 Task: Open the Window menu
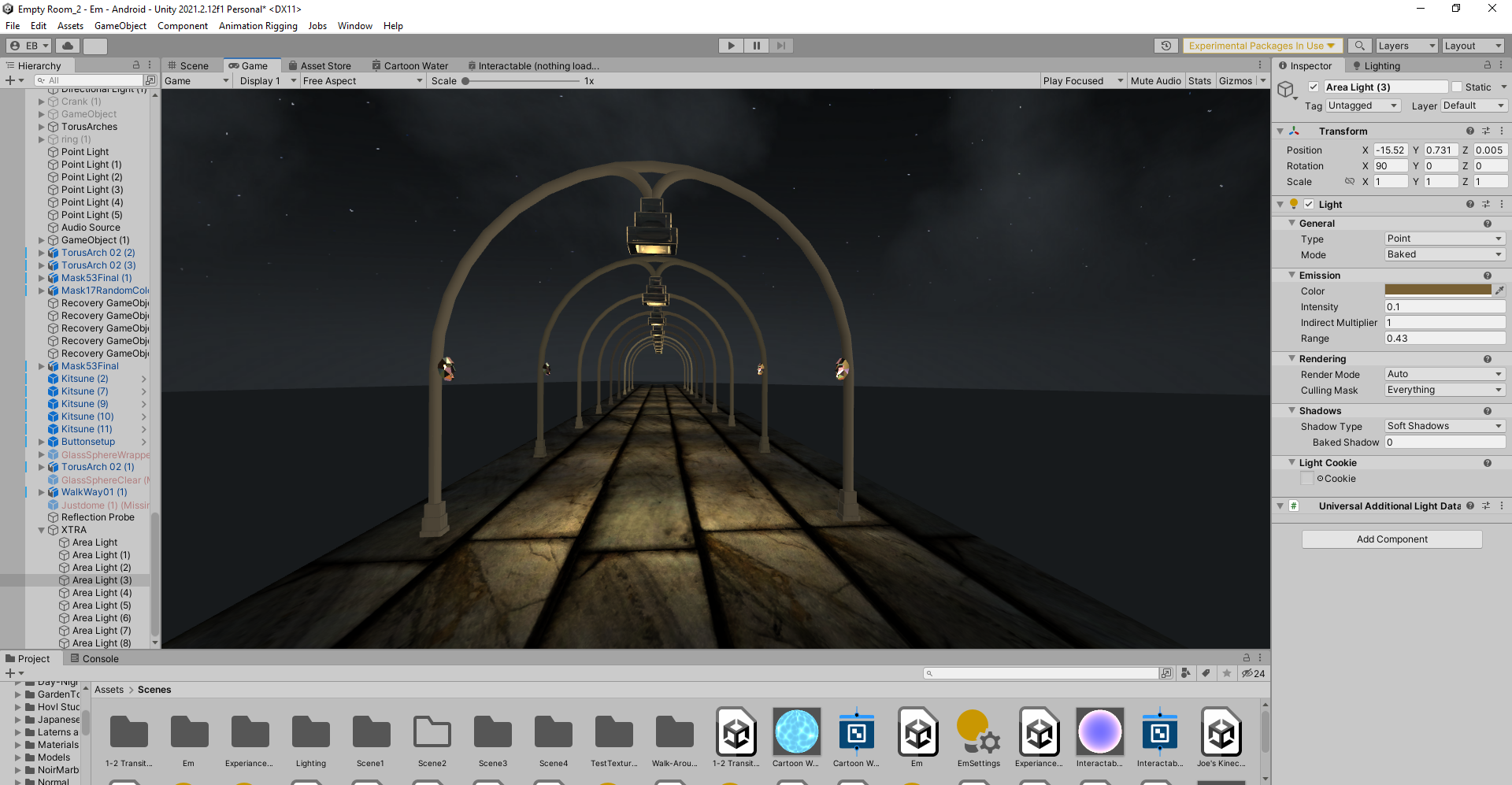coord(354,26)
